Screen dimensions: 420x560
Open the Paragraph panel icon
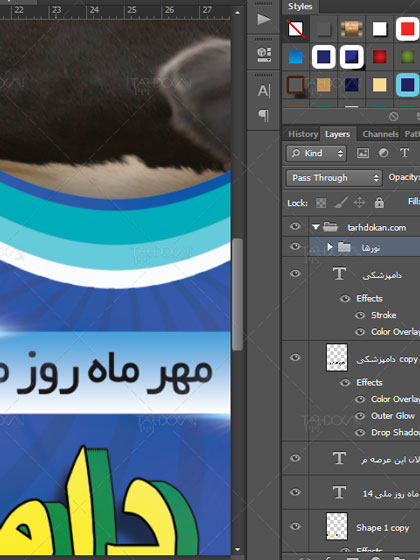264,115
